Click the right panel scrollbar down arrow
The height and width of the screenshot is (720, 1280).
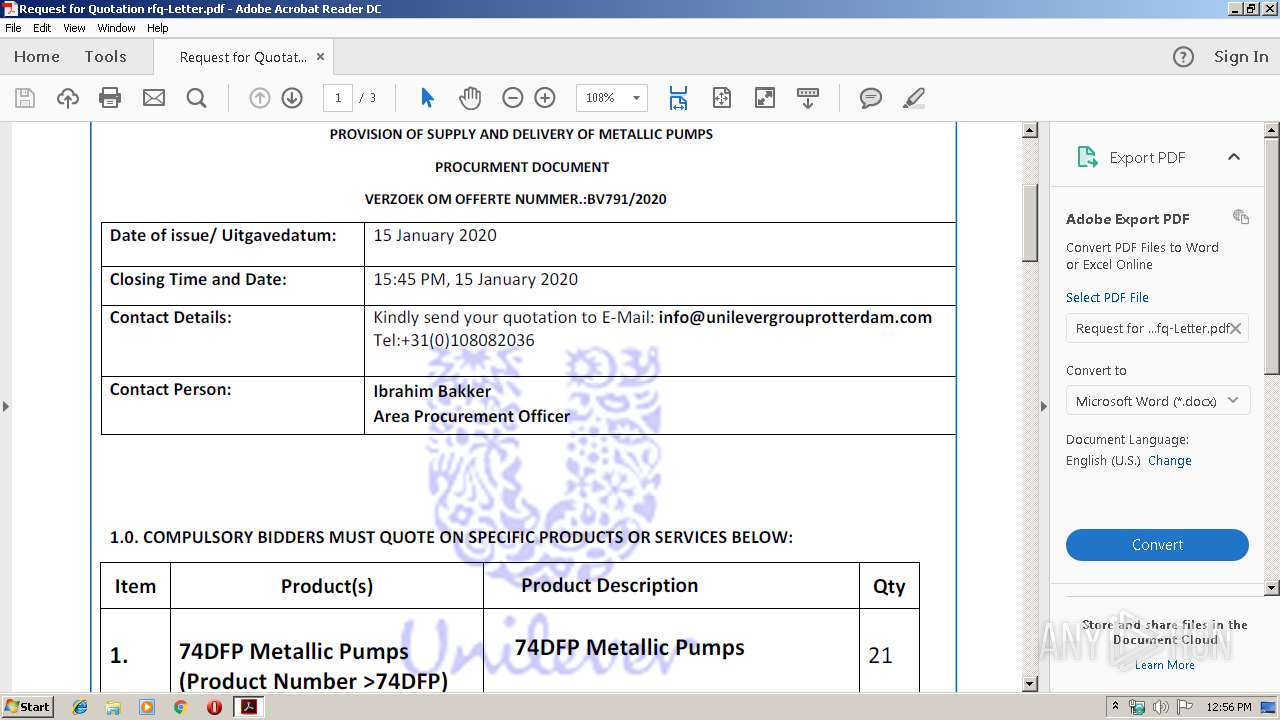[x=1272, y=588]
